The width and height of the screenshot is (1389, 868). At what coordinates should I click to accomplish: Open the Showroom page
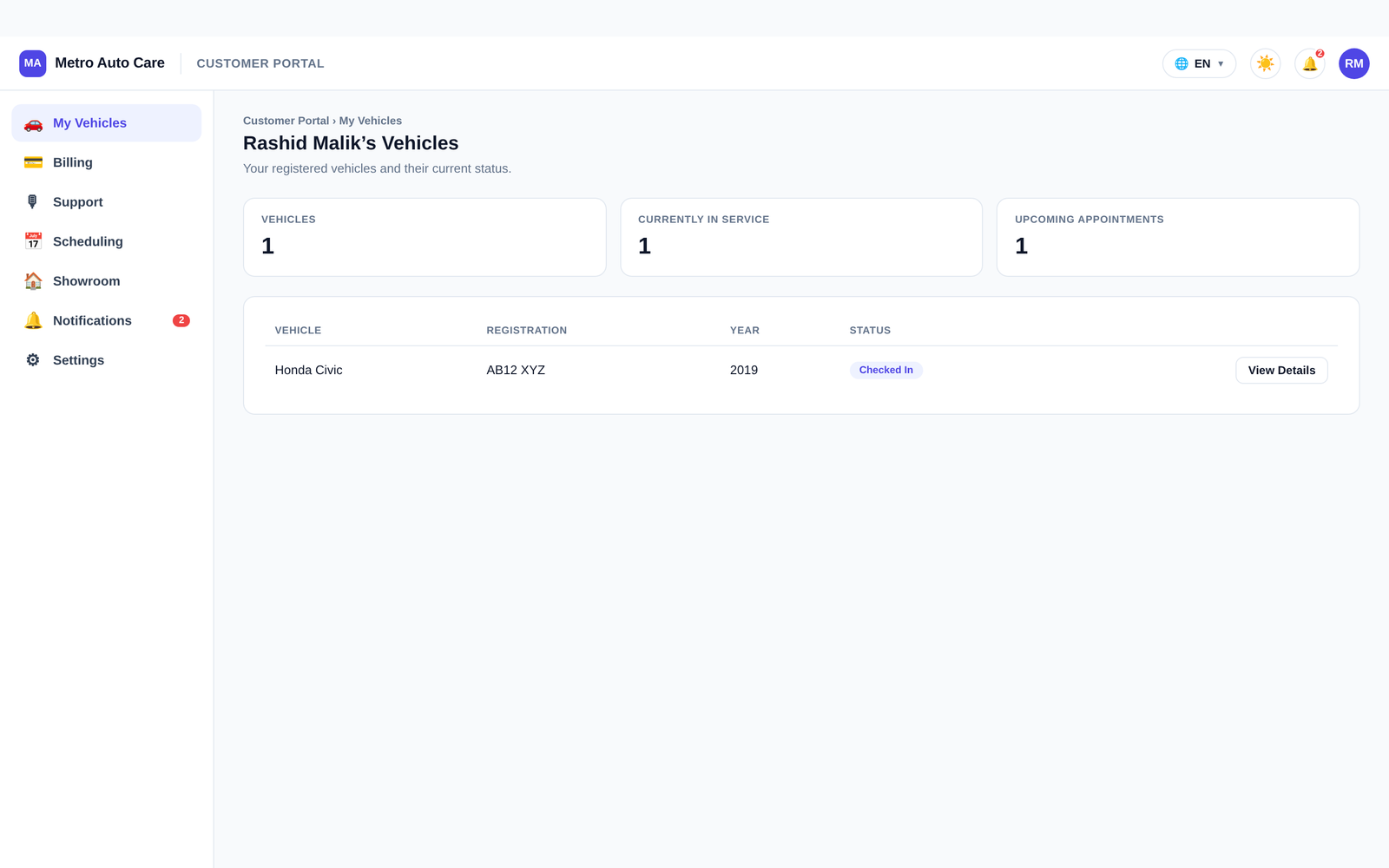pyautogui.click(x=107, y=281)
